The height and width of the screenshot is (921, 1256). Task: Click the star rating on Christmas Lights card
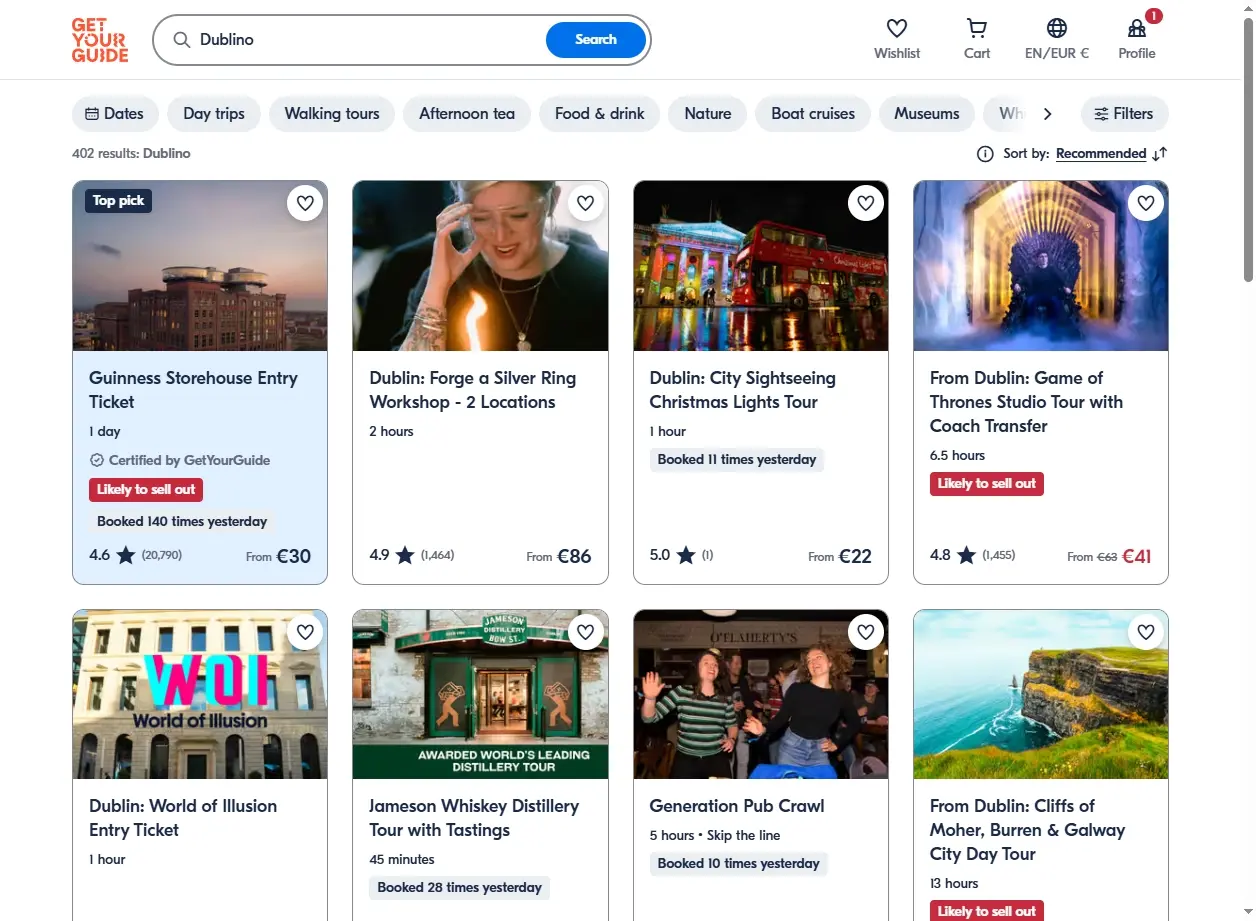[x=685, y=555]
